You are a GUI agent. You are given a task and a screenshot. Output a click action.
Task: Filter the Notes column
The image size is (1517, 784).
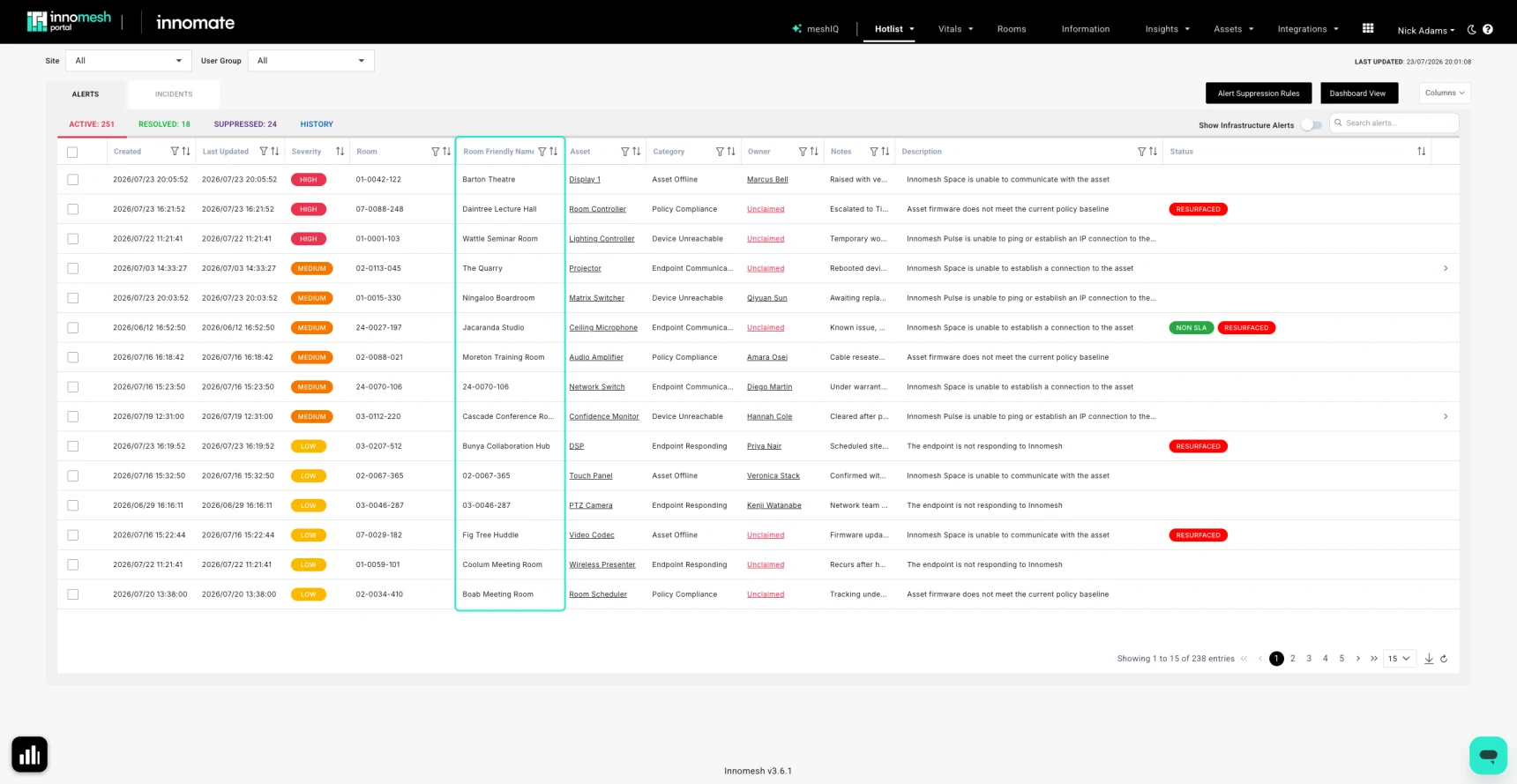click(874, 152)
